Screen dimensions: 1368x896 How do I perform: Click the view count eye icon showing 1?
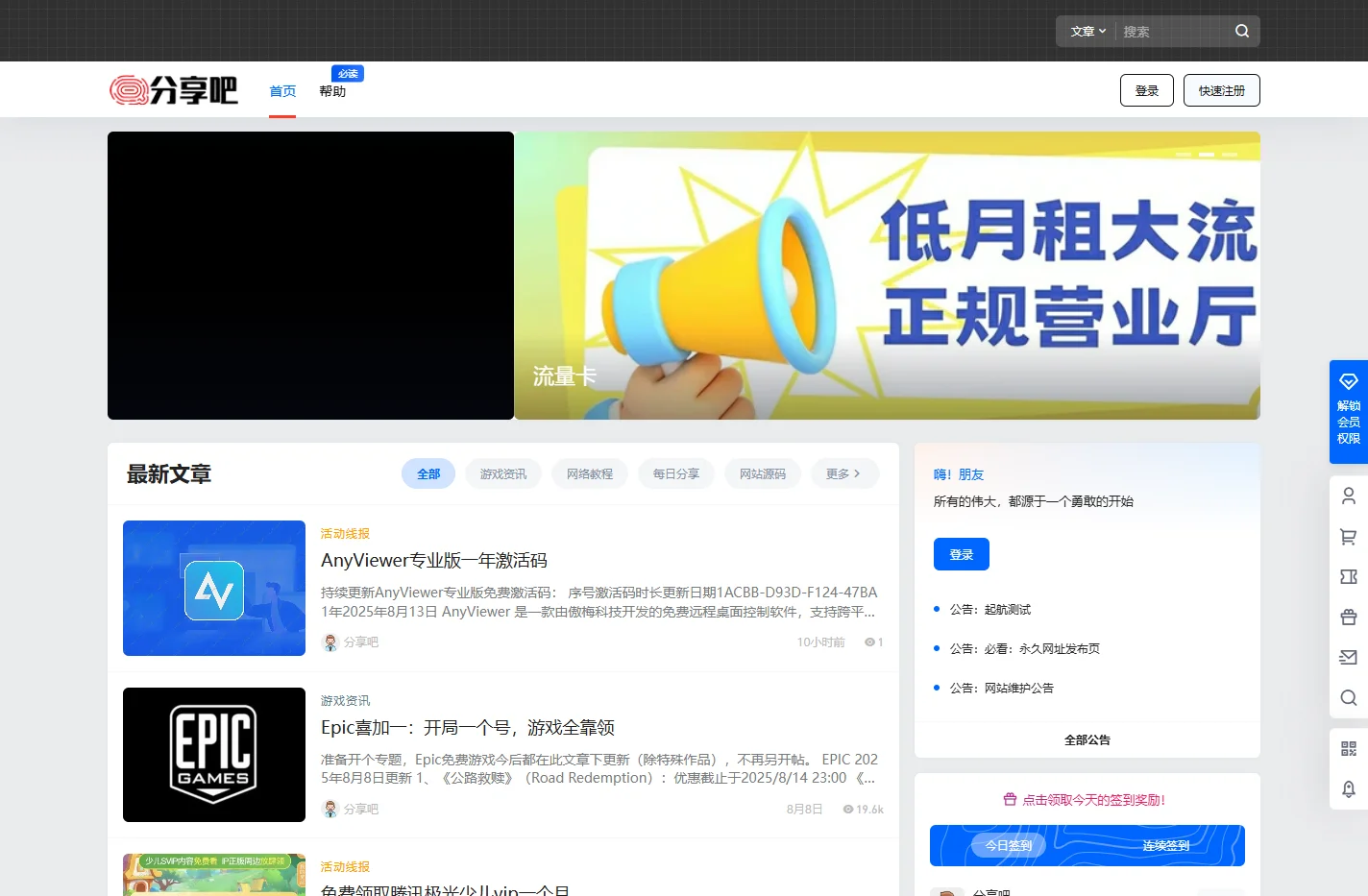(x=869, y=642)
